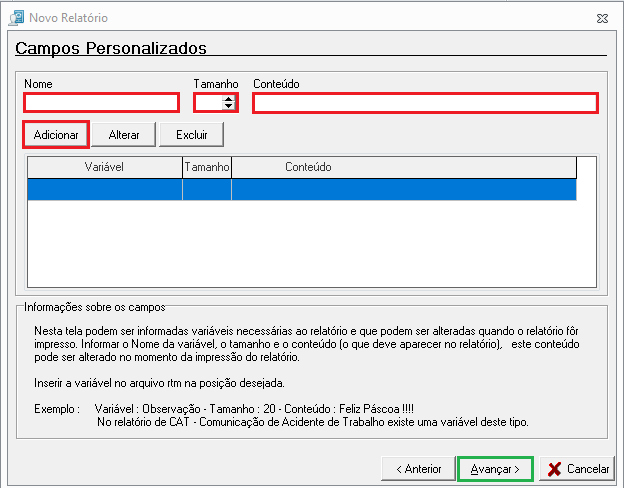Image resolution: width=624 pixels, height=488 pixels.
Task: Proceed with the Avançar button
Action: [x=495, y=469]
